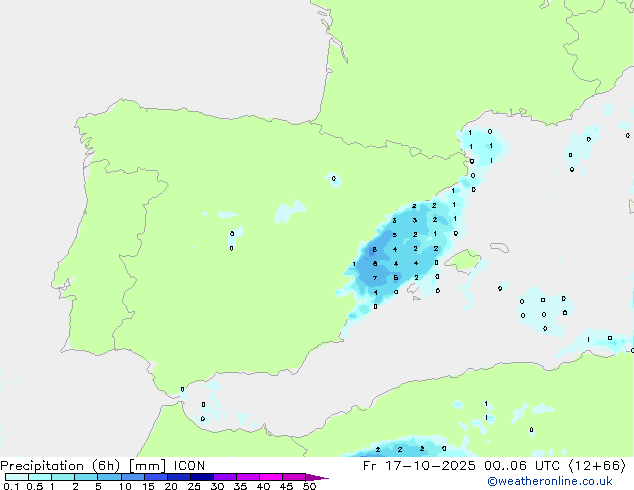Screen dimensions: 634x490
Task: Click the '15' legend scale label
Action: pyautogui.click(x=148, y=486)
